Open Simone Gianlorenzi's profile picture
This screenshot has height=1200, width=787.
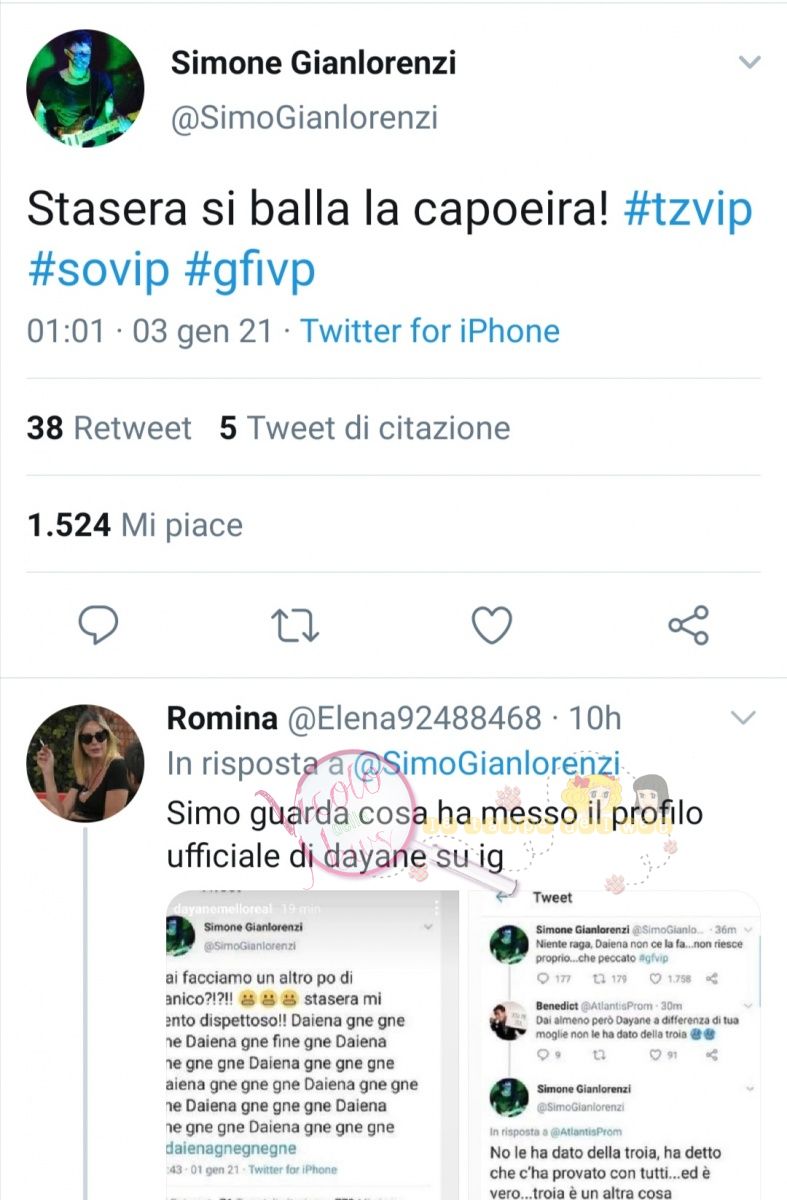(85, 89)
